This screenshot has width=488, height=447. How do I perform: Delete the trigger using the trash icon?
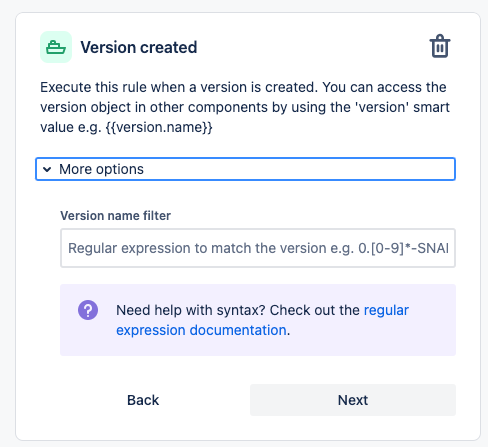(440, 46)
